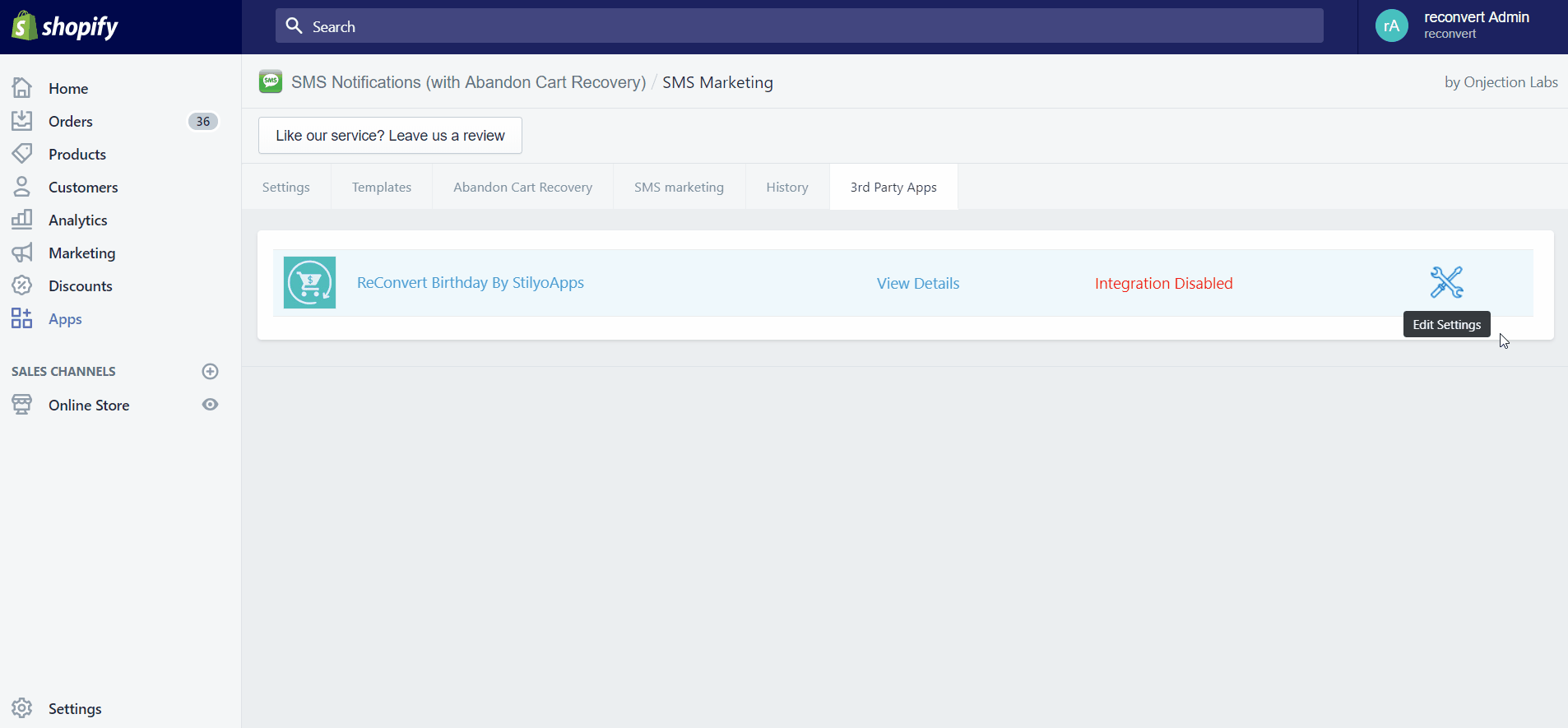Screen dimensions: 1568x728
Task: Click the search magnifier icon
Action: pos(294,26)
